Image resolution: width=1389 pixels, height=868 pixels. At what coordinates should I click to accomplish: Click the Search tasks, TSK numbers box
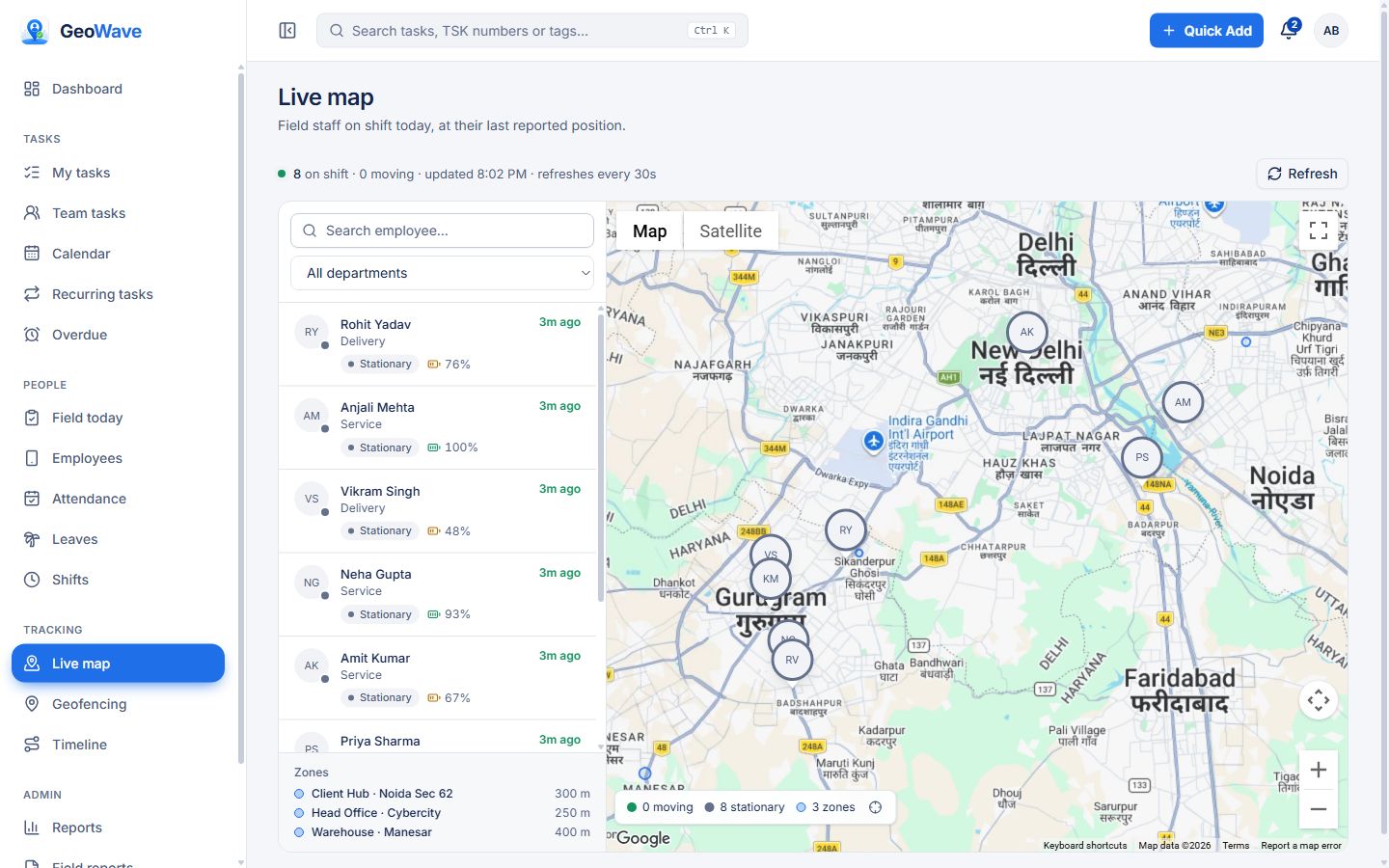pos(532,31)
